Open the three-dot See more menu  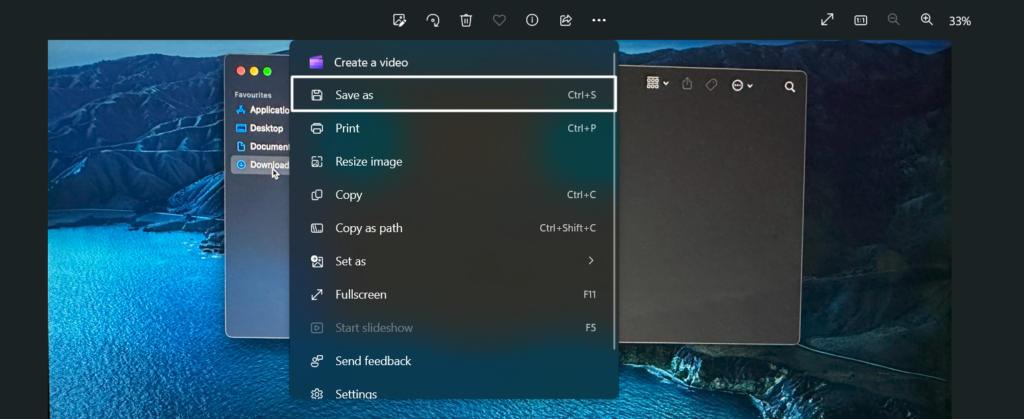[598, 20]
